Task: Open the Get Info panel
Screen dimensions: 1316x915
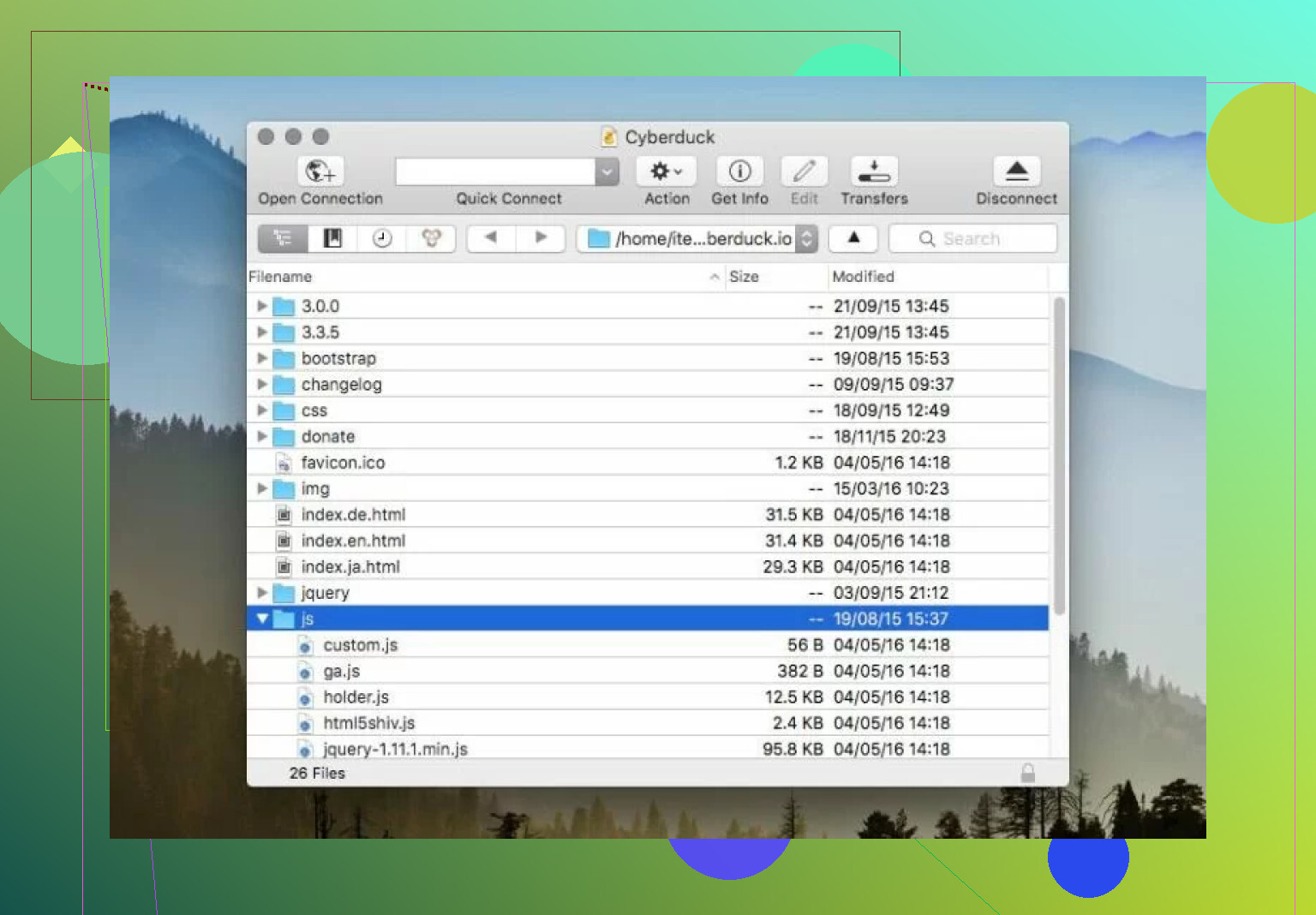Action: [739, 171]
